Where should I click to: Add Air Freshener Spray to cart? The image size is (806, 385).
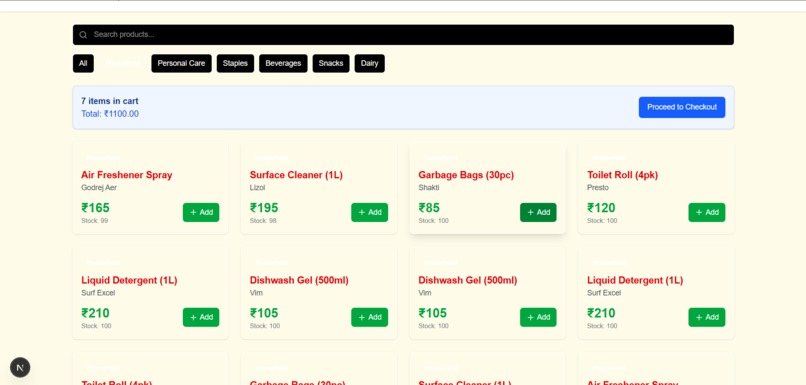(201, 212)
